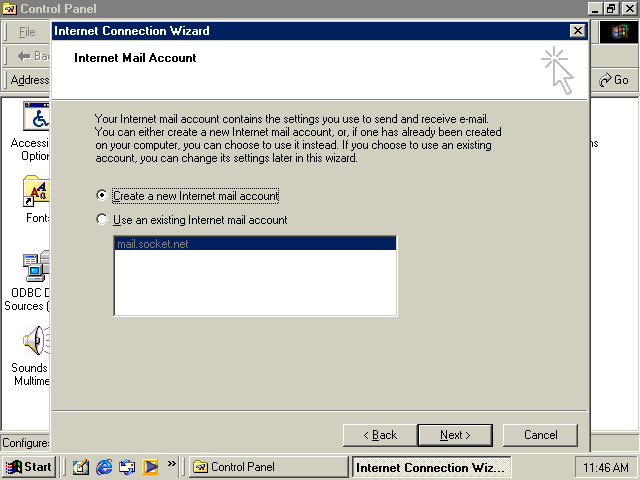Viewport: 640px width, 480px height.
Task: Launch Windows Media Player from Quick Launch
Action: 150,467
